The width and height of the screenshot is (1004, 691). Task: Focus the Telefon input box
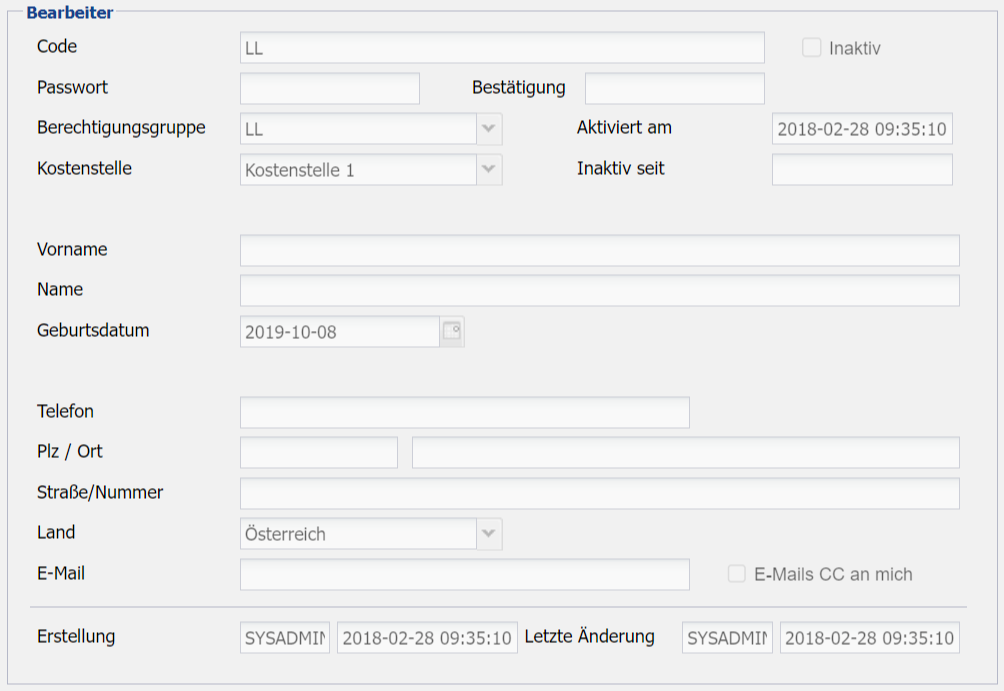464,412
